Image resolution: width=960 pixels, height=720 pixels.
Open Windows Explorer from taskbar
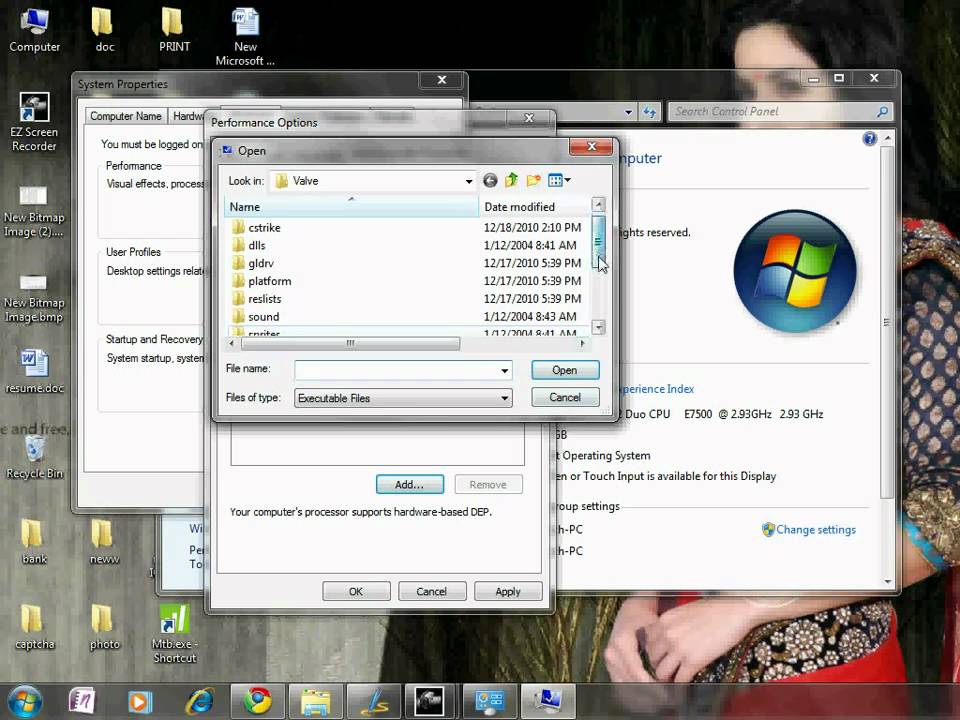[x=316, y=702]
